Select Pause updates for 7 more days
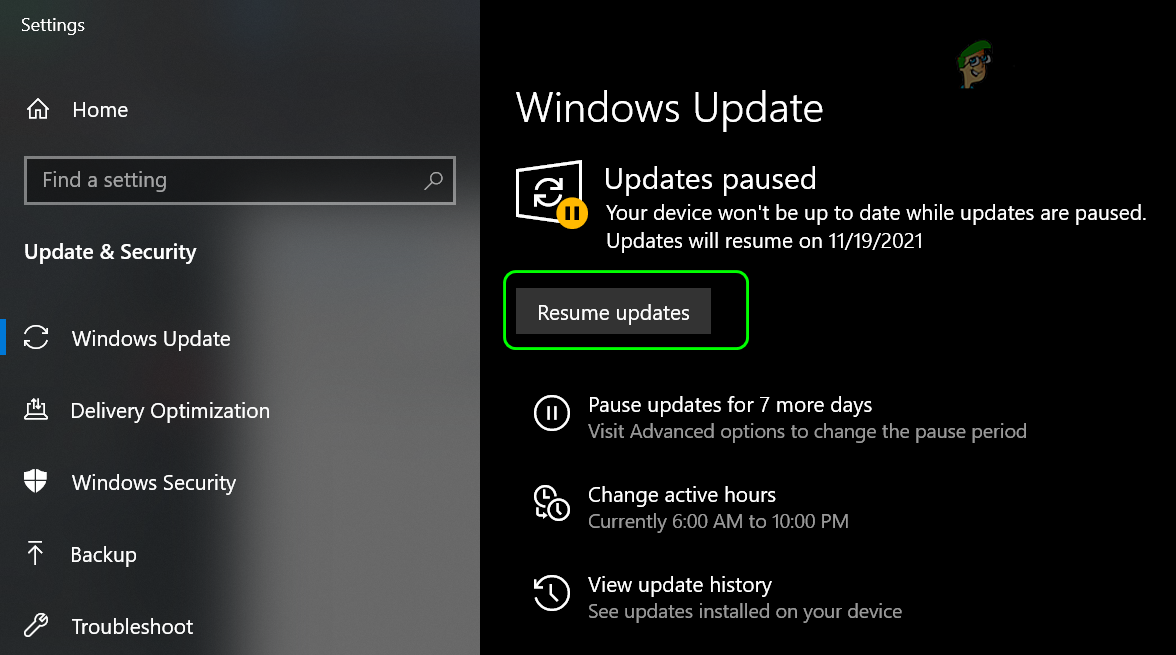Viewport: 1176px width, 655px height. (730, 405)
